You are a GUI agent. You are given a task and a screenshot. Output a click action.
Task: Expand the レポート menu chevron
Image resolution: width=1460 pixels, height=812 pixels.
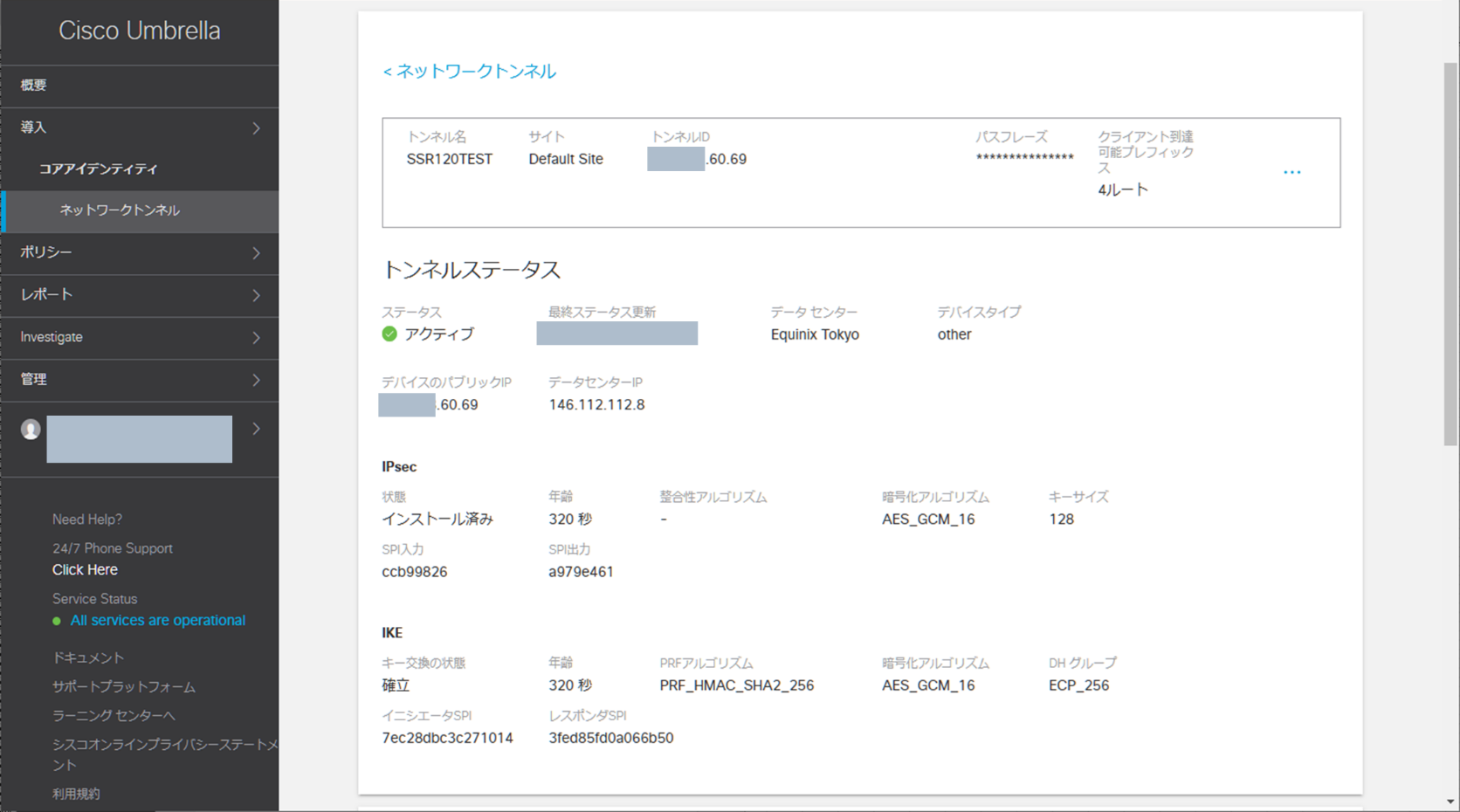tap(256, 296)
